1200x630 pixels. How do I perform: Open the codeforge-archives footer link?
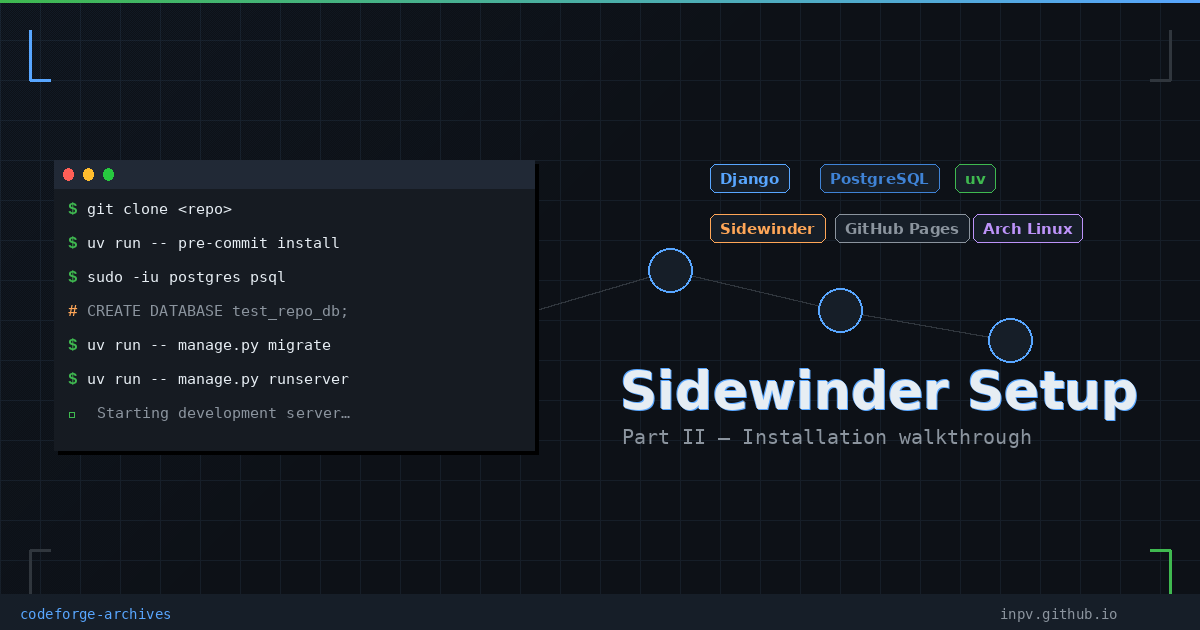click(x=96, y=614)
